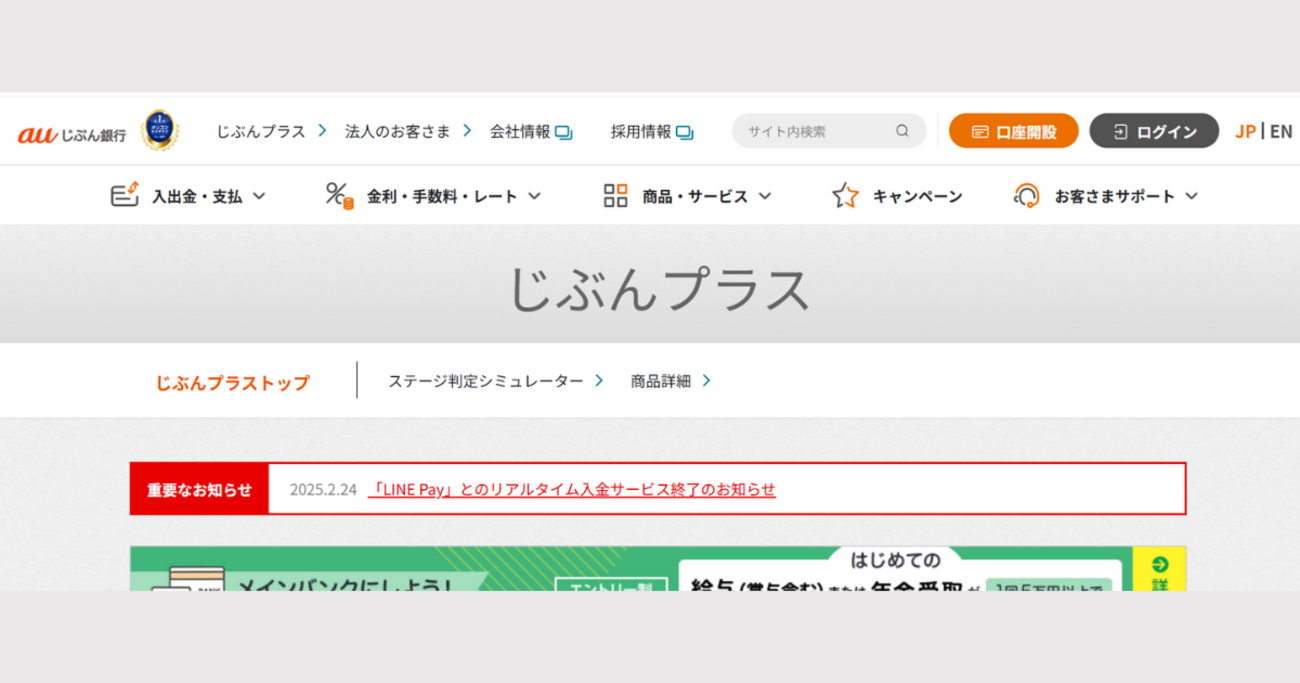Click the chevron after 商品詳細
Image resolution: width=1300 pixels, height=683 pixels.
[706, 380]
